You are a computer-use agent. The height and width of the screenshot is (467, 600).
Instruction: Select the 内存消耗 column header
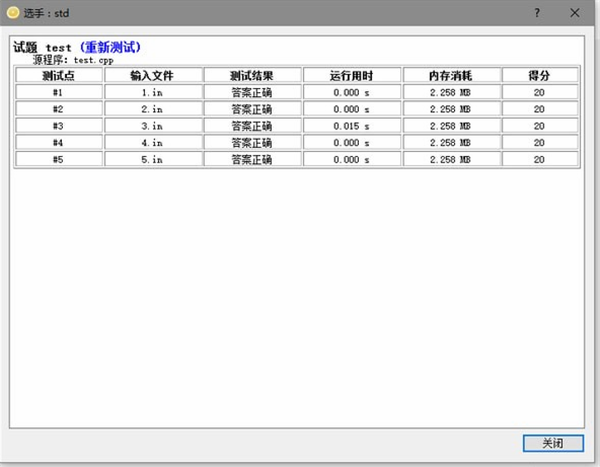[452, 75]
